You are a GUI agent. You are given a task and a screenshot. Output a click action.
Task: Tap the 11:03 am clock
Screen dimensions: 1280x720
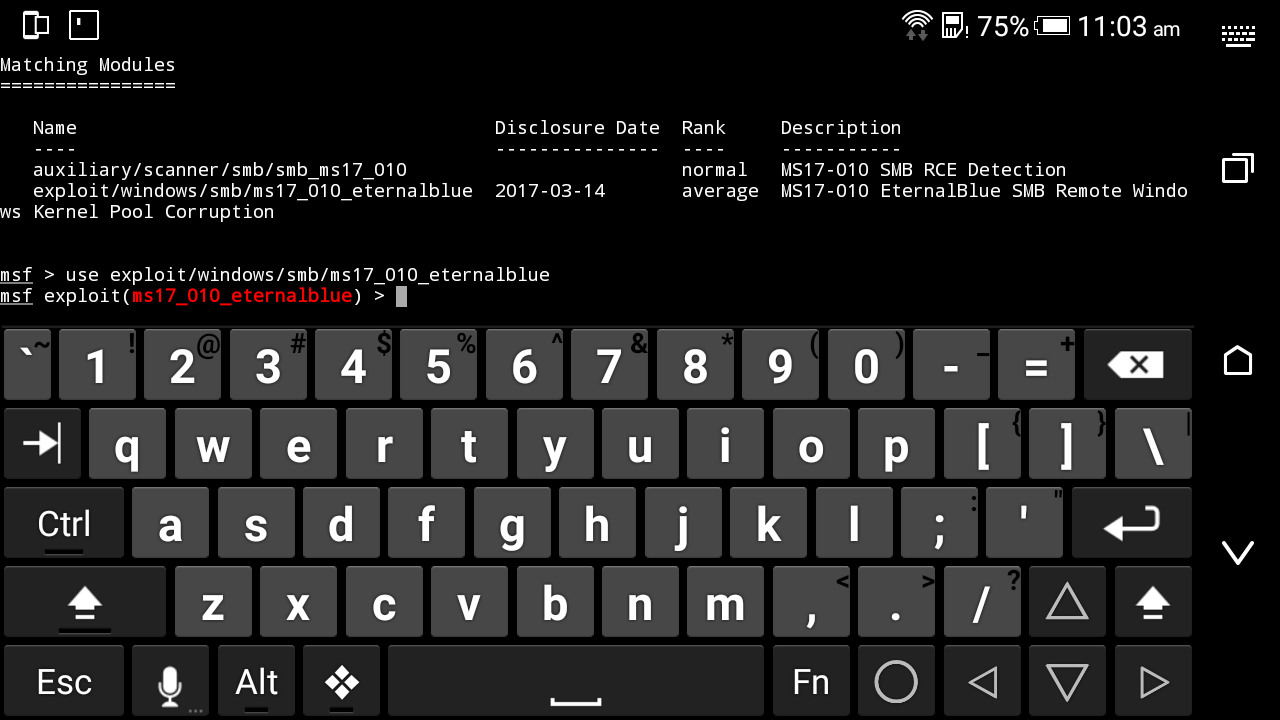(1129, 27)
